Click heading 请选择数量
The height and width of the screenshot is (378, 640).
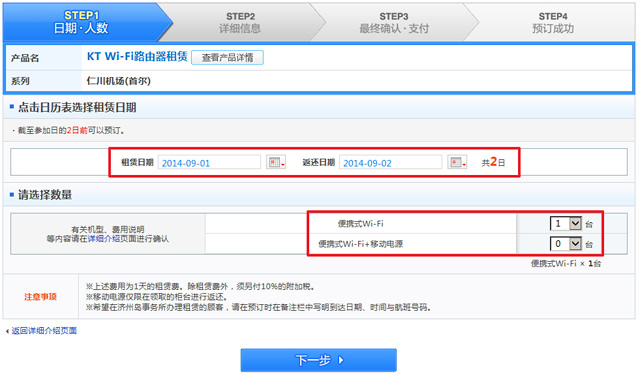[x=45, y=195]
